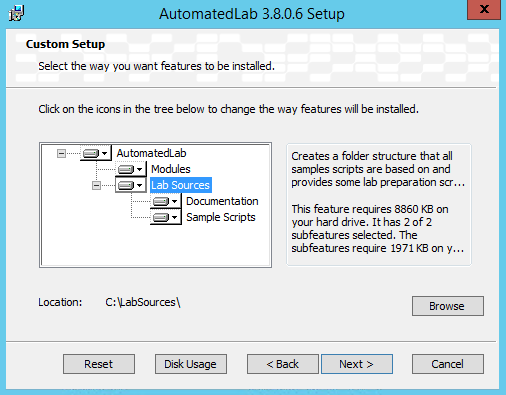
Task: Click the Sample Scripts feature drive icon
Action: coord(161,217)
